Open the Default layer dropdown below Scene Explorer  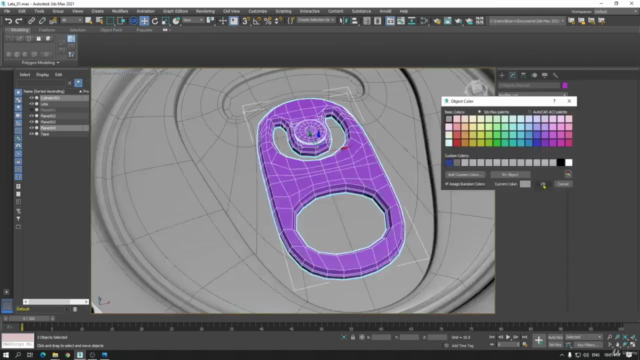(x=42, y=309)
